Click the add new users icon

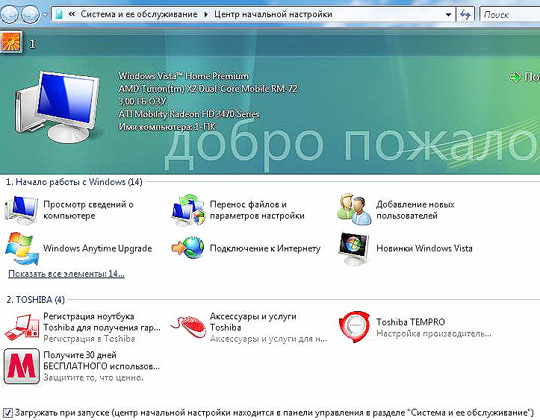(x=354, y=209)
